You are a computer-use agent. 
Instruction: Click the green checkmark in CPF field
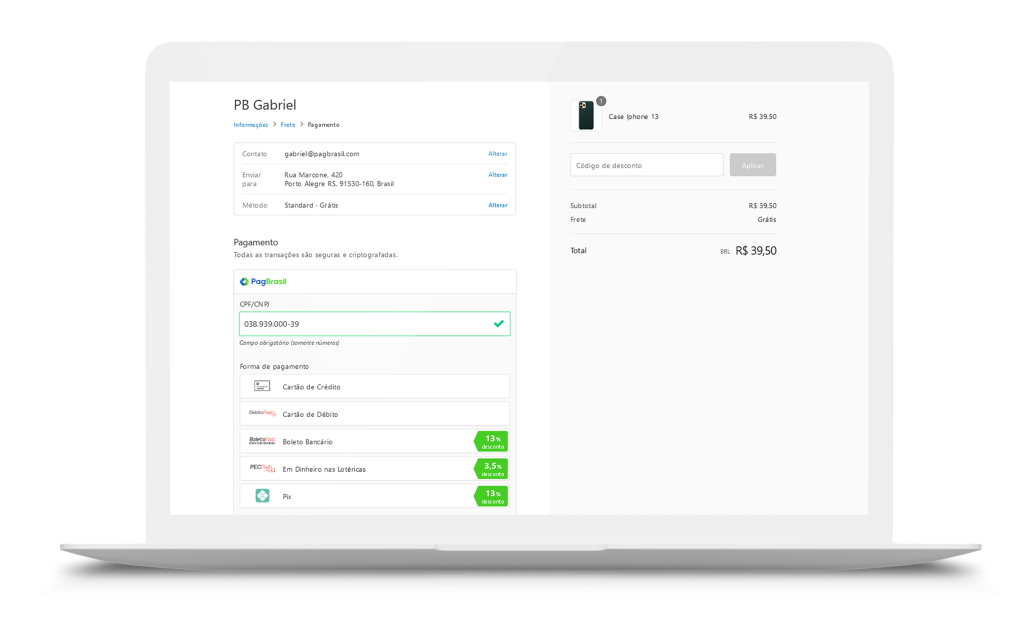(499, 323)
